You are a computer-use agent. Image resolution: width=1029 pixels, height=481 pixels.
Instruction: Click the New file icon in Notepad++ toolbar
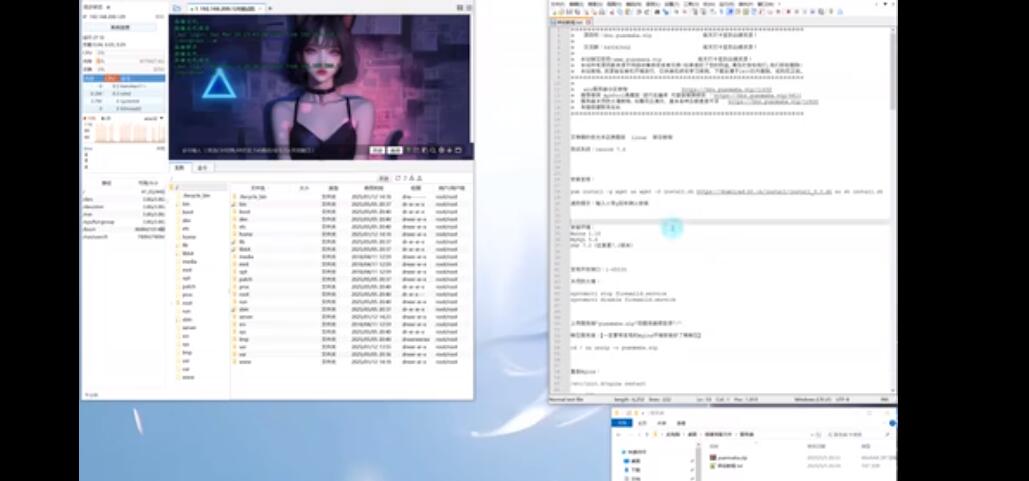(553, 12)
